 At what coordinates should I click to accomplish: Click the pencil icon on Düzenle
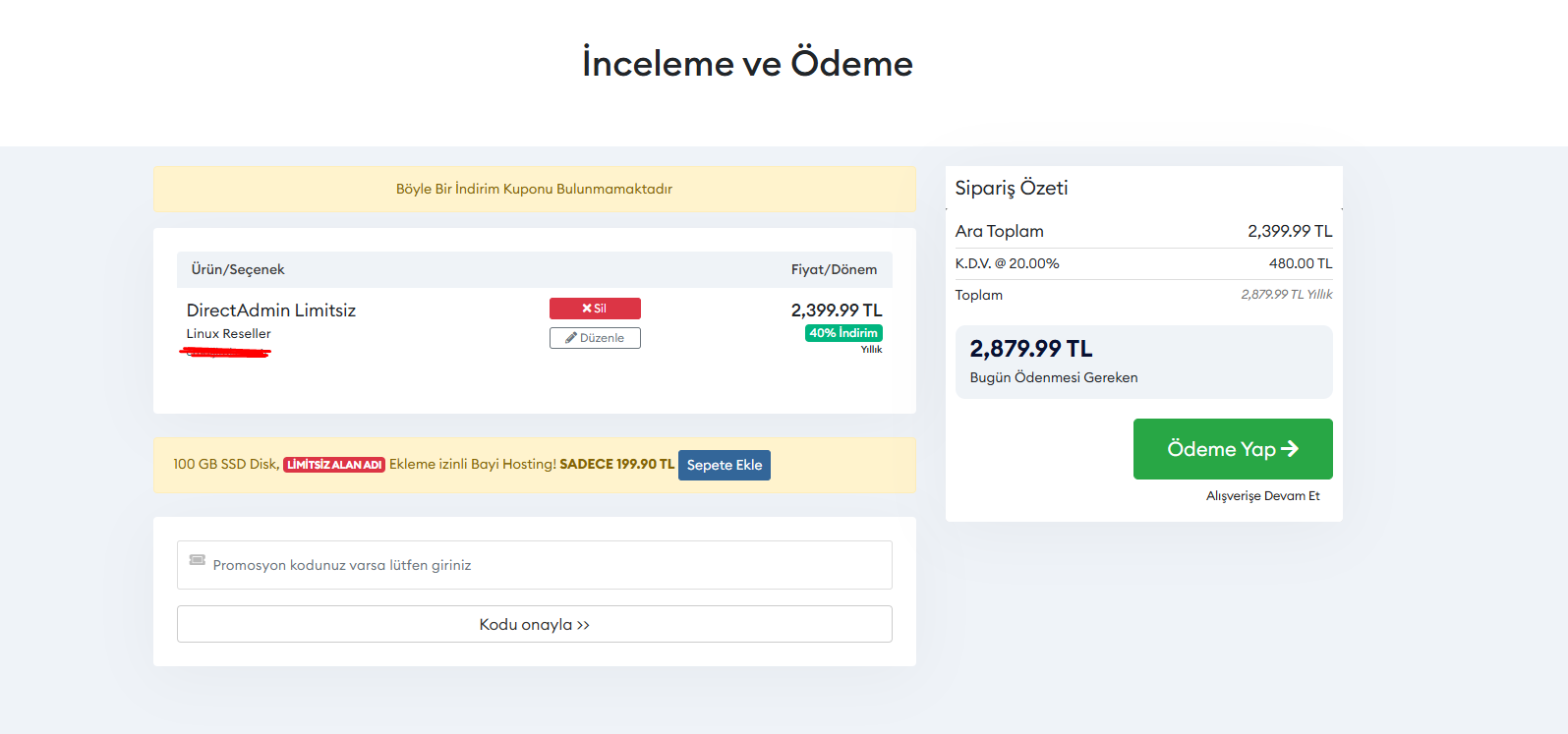tap(571, 338)
